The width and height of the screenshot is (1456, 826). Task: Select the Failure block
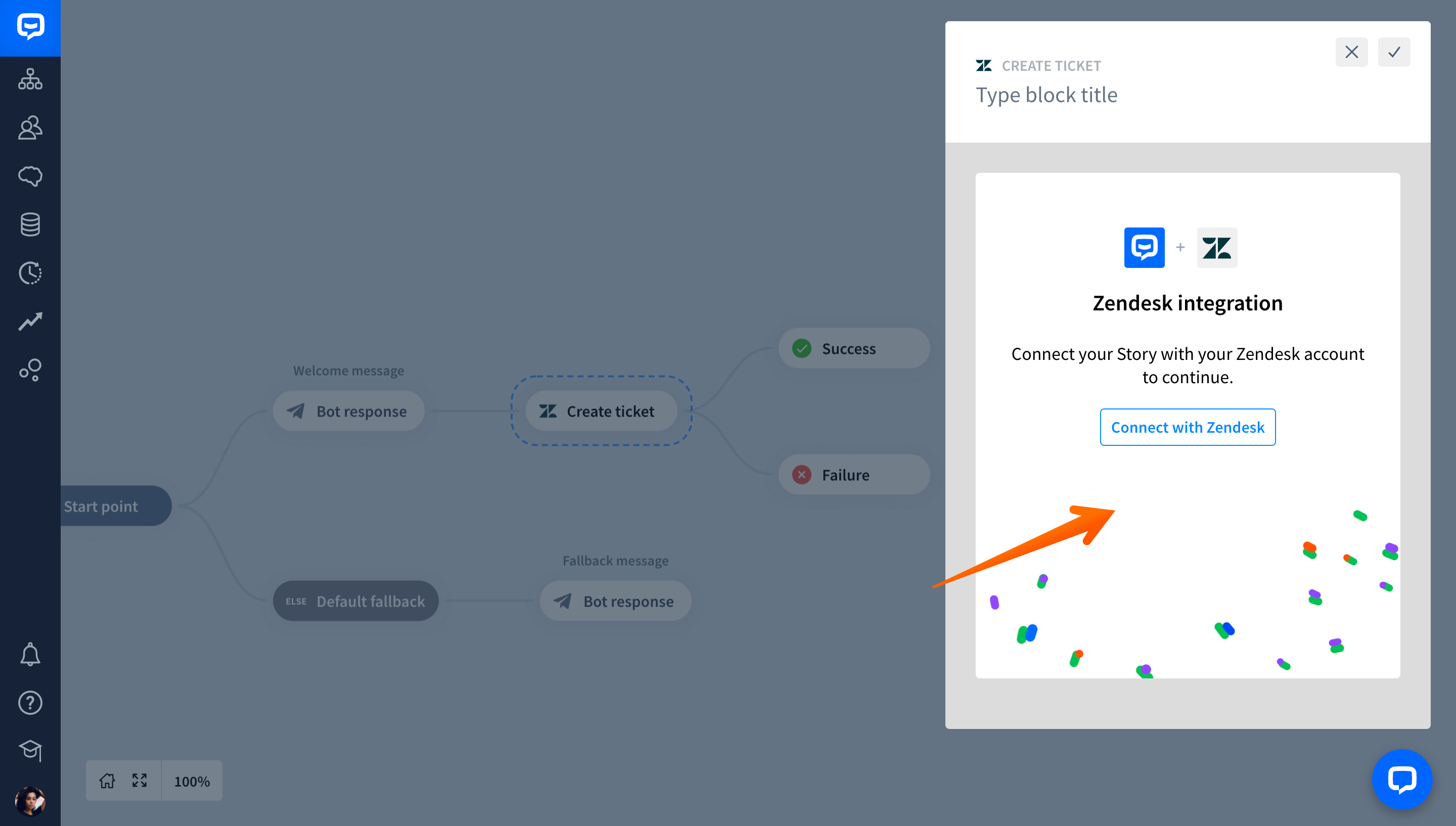coord(854,474)
